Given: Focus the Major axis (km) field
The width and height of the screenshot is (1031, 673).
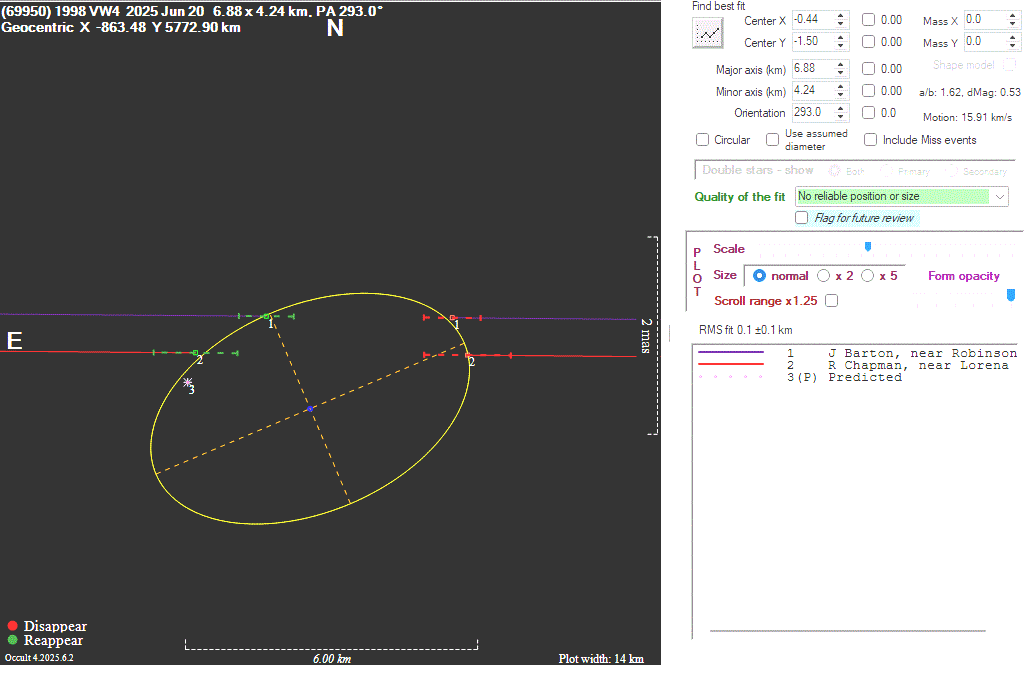Looking at the screenshot, I should pos(813,68).
